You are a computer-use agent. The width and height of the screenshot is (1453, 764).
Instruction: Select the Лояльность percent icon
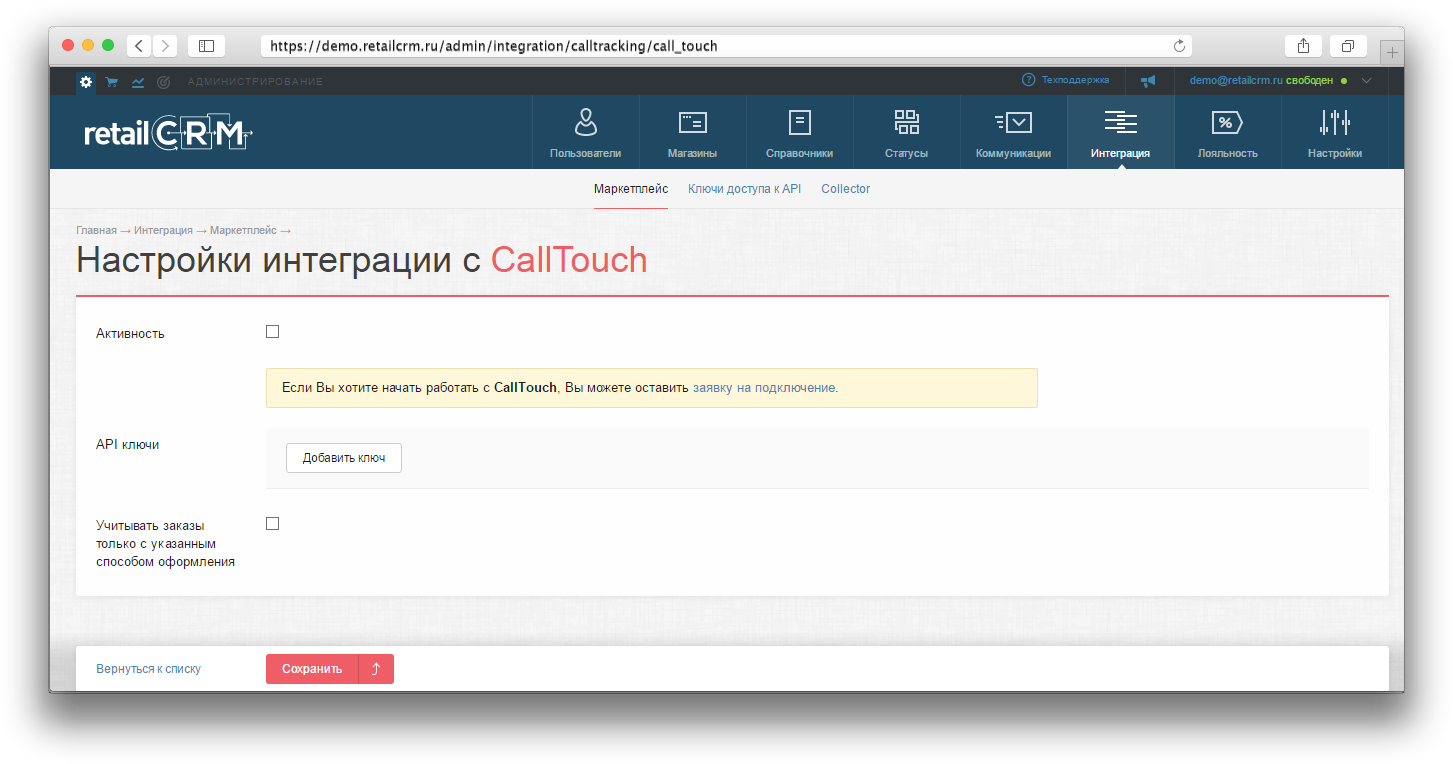pos(1227,122)
